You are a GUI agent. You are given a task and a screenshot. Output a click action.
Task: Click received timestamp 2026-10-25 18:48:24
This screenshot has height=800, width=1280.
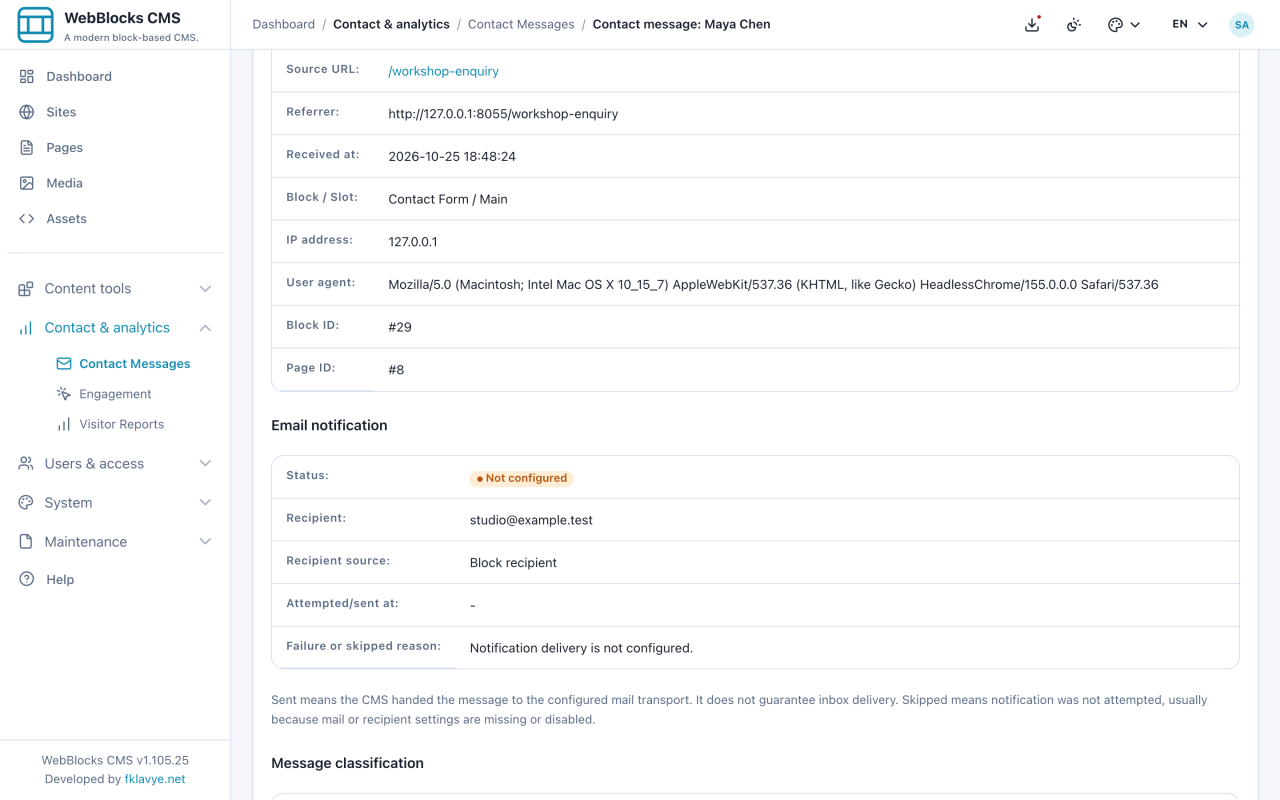452,157
